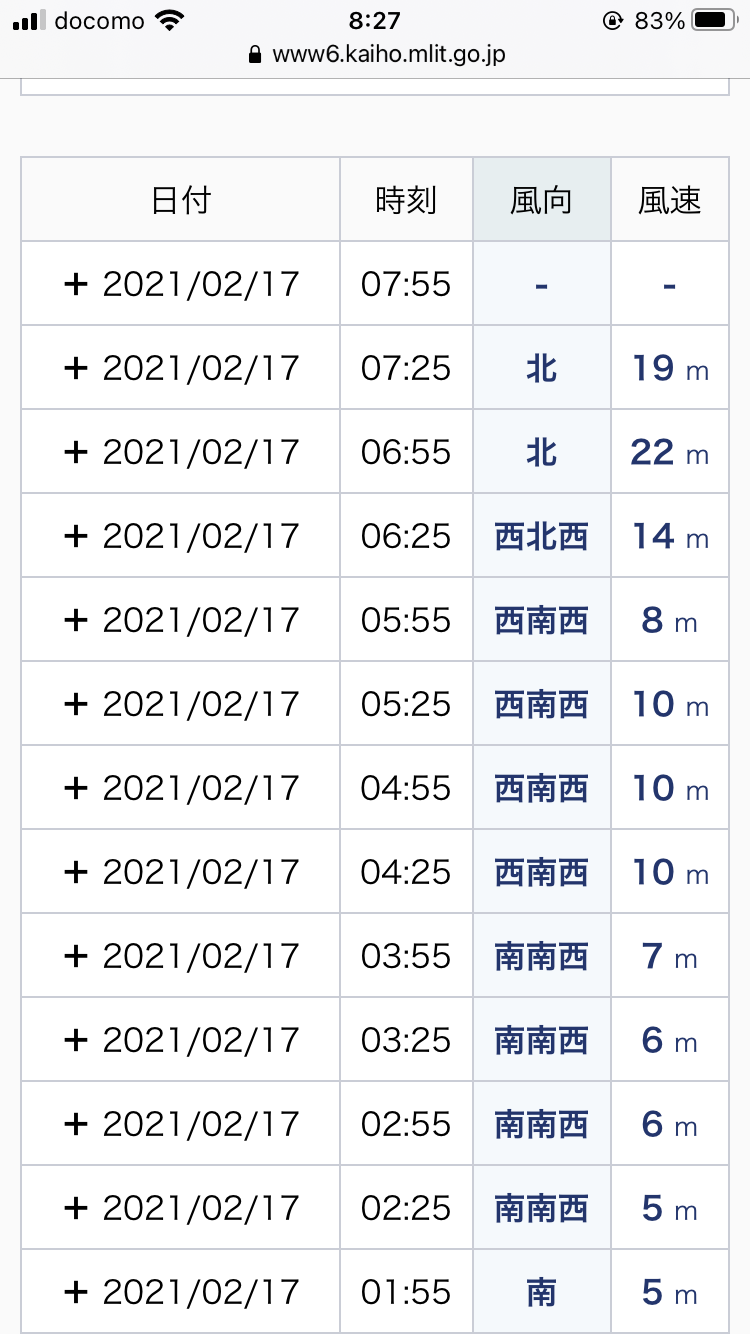Expand the 05:55 row plus icon
Screen dimensions: 750x1334
[76, 620]
